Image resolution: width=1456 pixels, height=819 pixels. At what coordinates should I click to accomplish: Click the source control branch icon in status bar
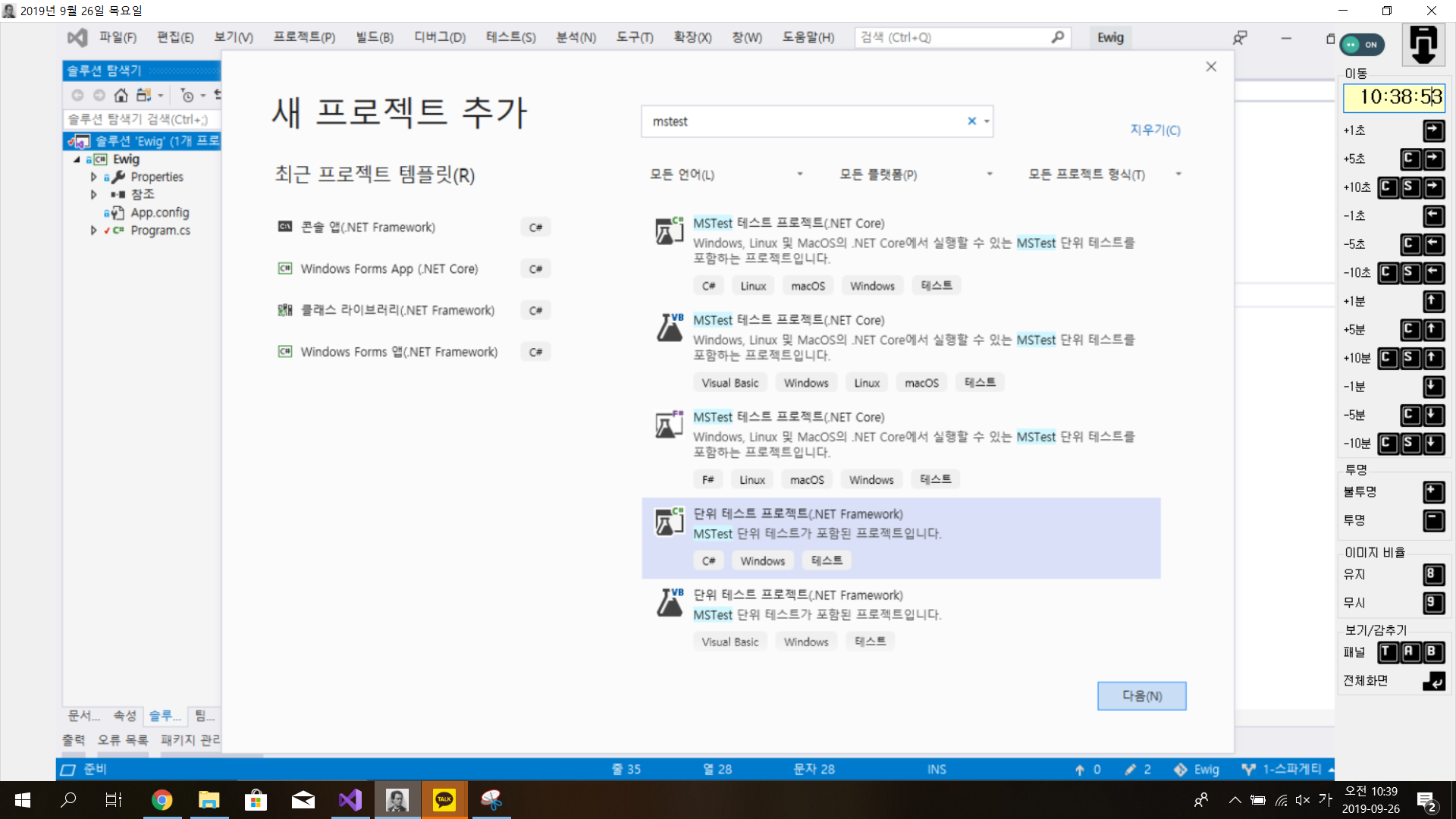tap(1248, 769)
